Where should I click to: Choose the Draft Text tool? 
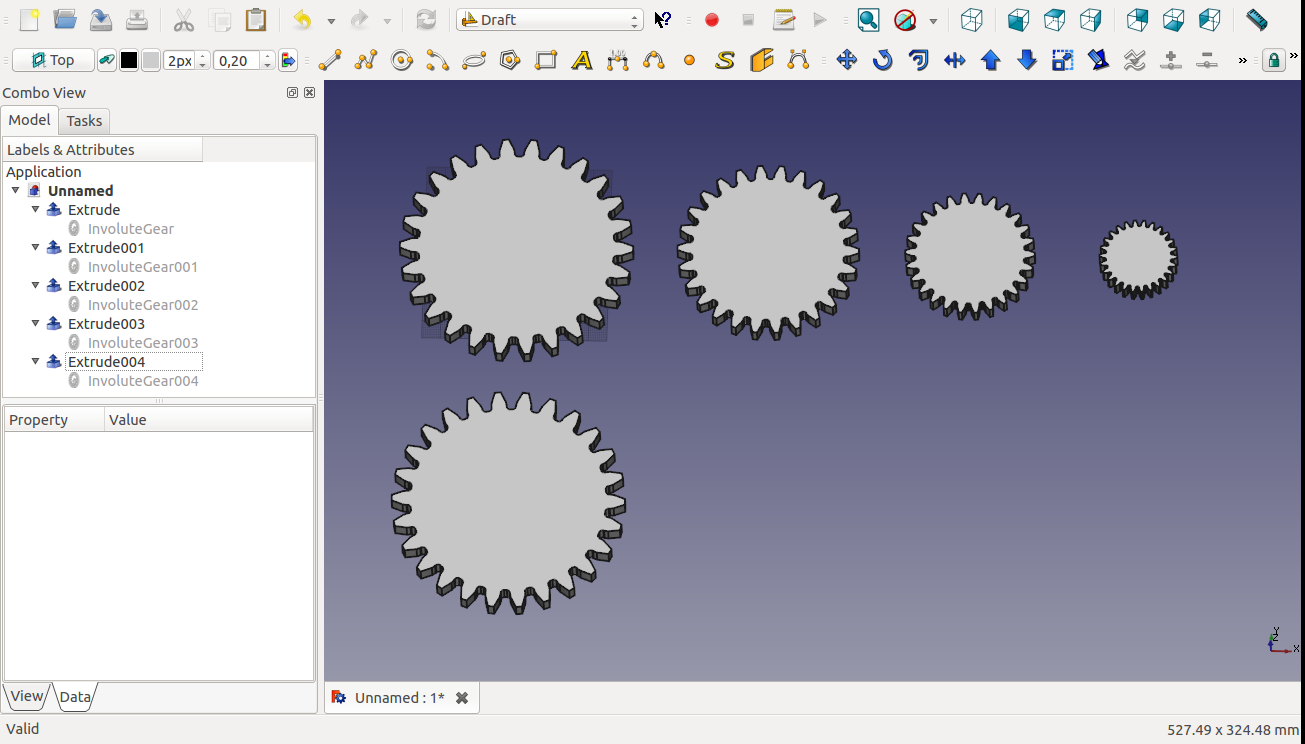click(582, 61)
